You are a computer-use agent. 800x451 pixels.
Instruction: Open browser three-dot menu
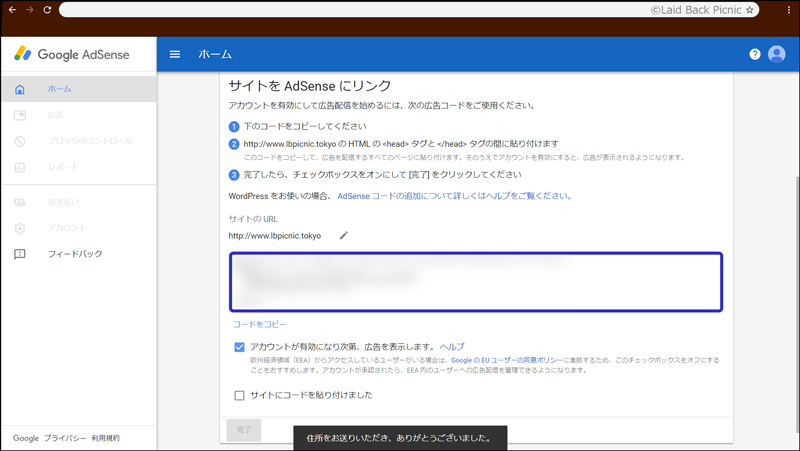788,10
